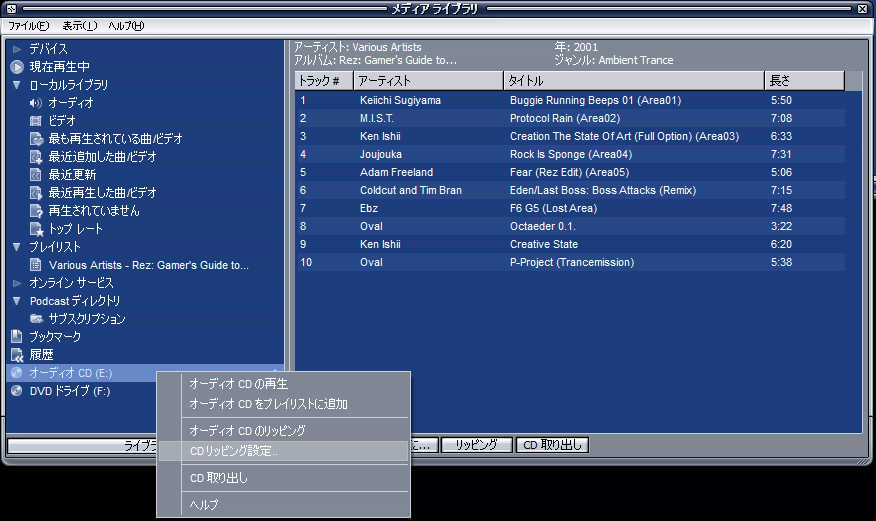Choose ヘルプ in the context menu
Viewport: 876px width, 521px height.
coord(283,505)
